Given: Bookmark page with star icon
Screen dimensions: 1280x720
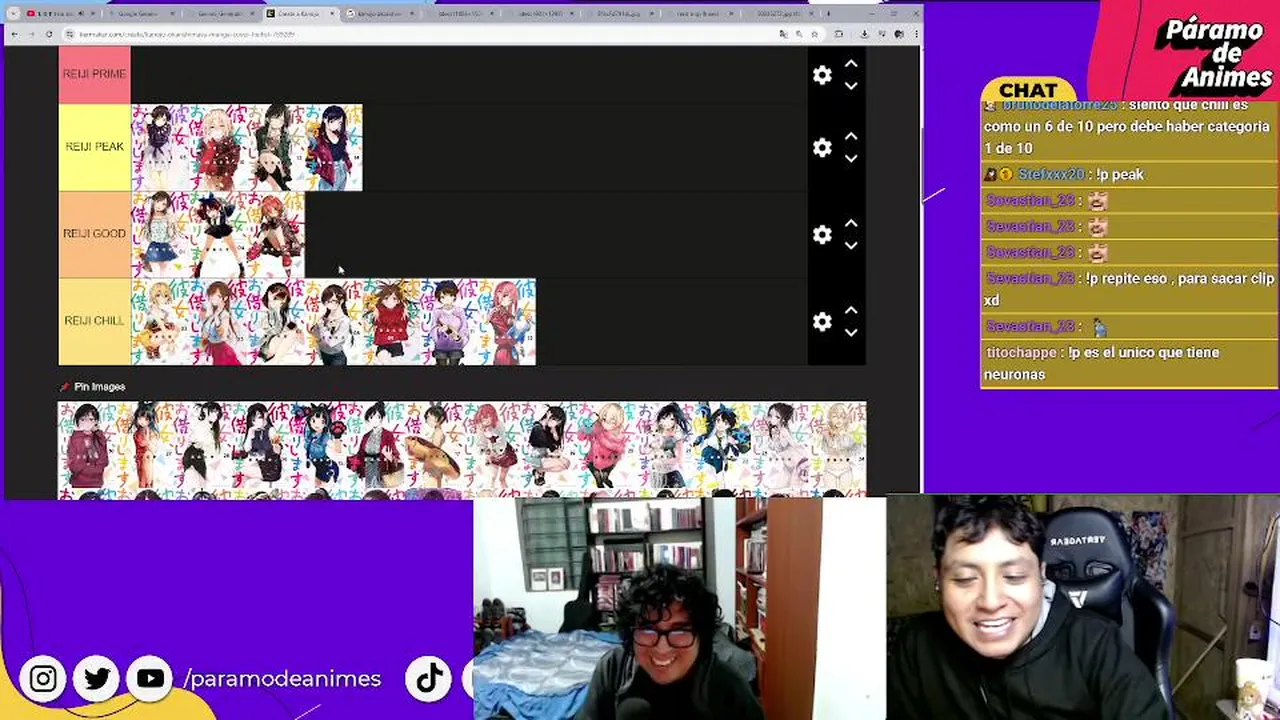Looking at the screenshot, I should [814, 34].
